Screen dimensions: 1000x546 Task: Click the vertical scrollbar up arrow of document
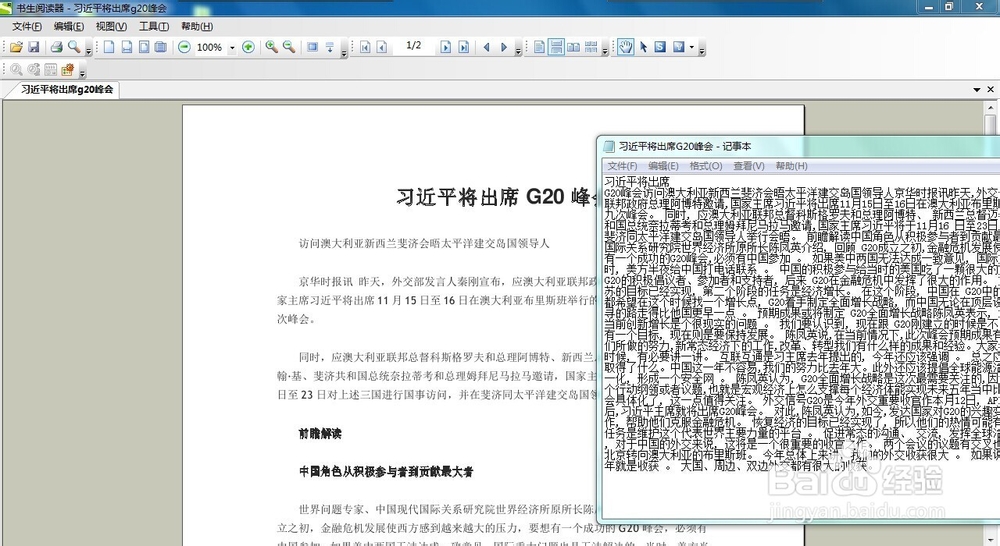coord(990,108)
